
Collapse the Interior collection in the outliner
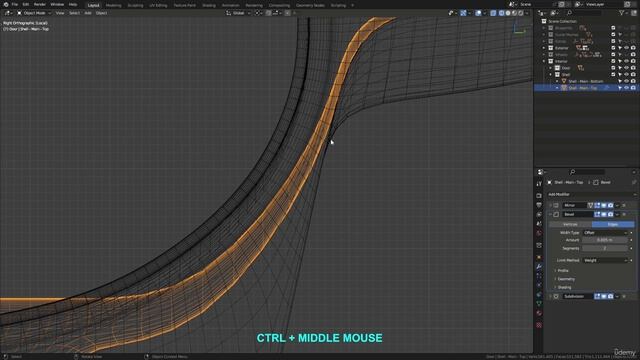544,61
